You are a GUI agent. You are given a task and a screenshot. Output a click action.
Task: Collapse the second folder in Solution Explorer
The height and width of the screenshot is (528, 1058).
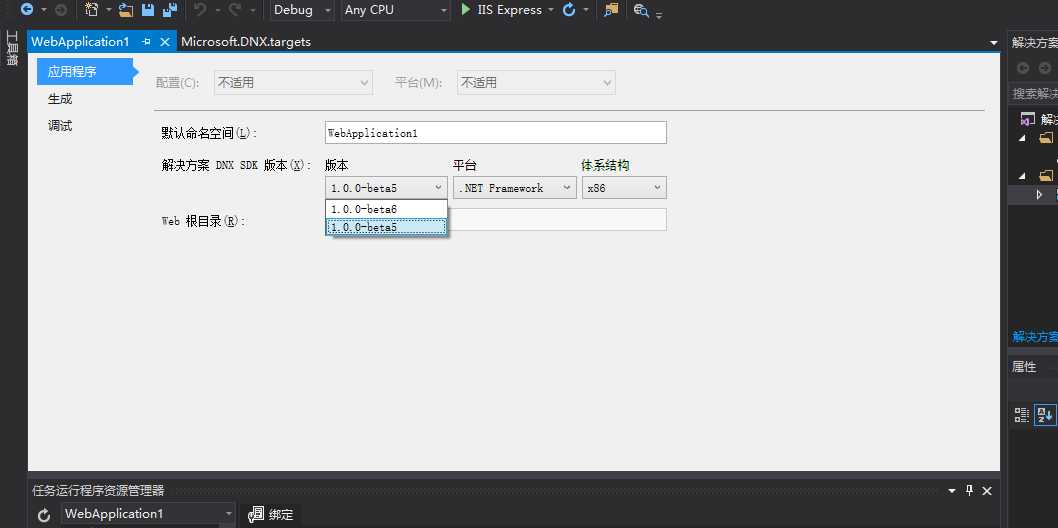point(1022,175)
